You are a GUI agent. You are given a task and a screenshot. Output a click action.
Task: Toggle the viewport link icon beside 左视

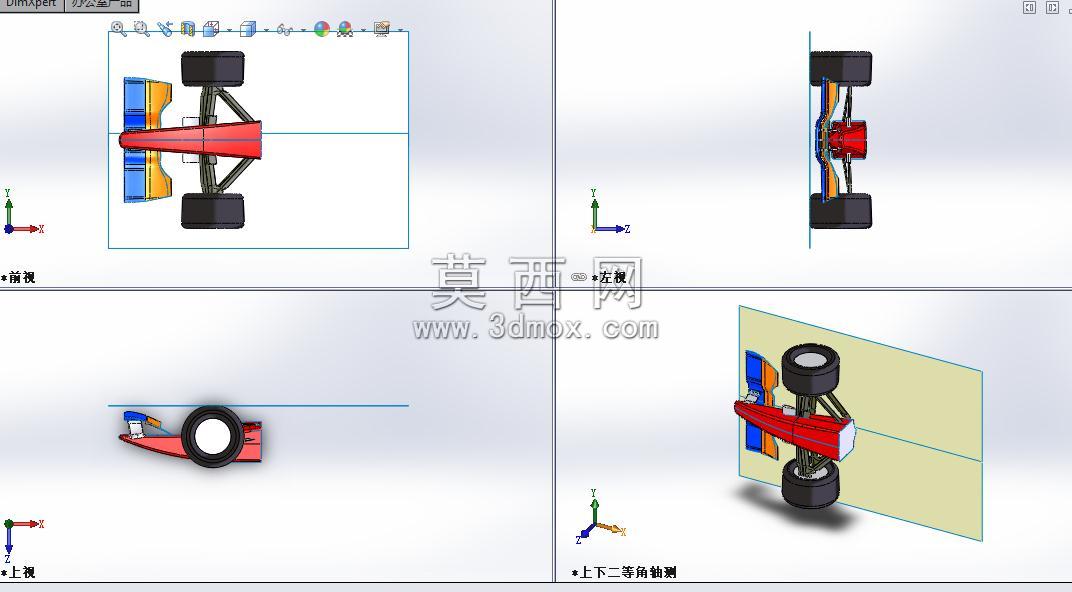coord(579,277)
